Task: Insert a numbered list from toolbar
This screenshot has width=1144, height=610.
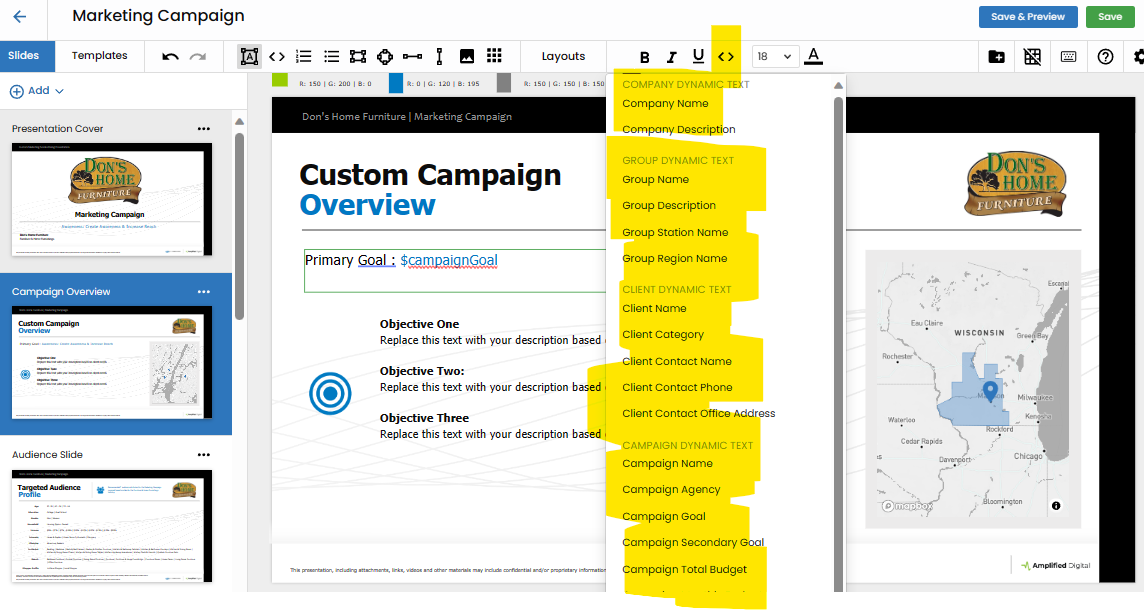Action: click(x=304, y=57)
